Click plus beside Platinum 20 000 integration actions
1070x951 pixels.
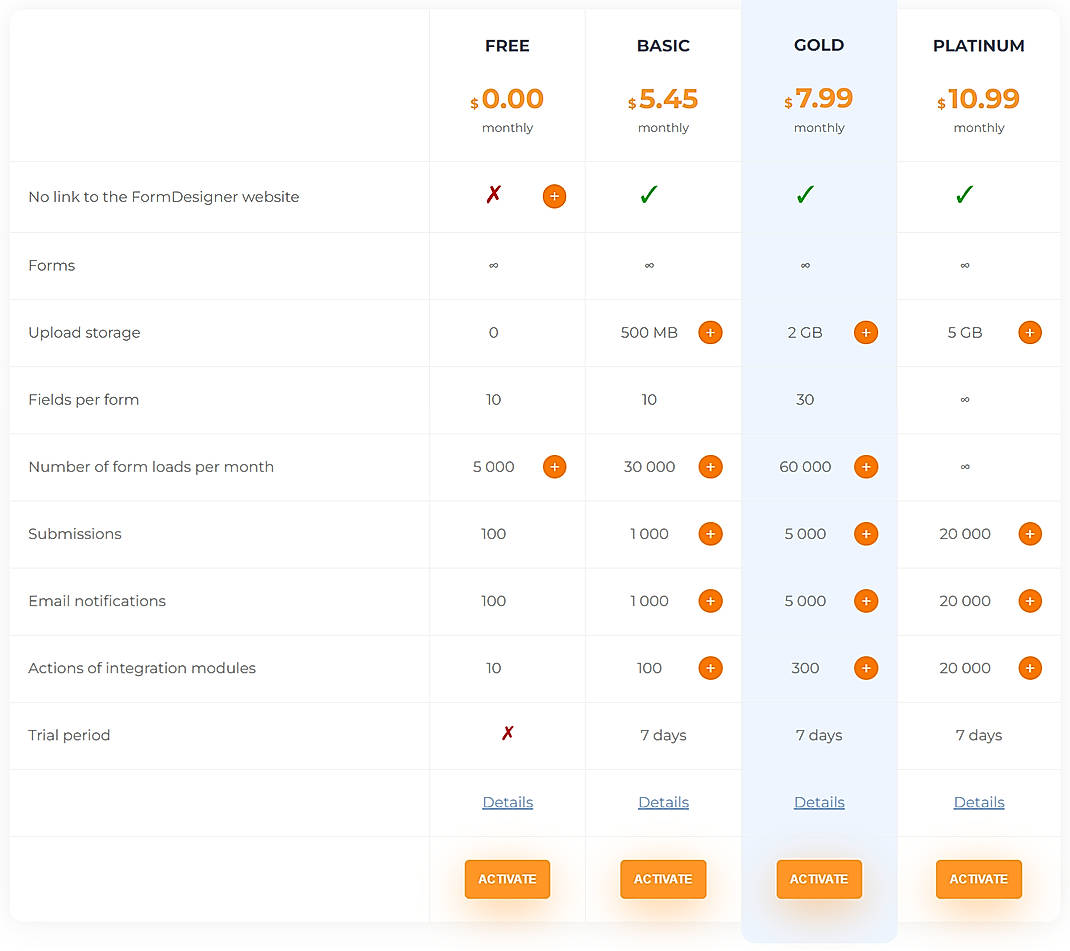(x=1030, y=668)
